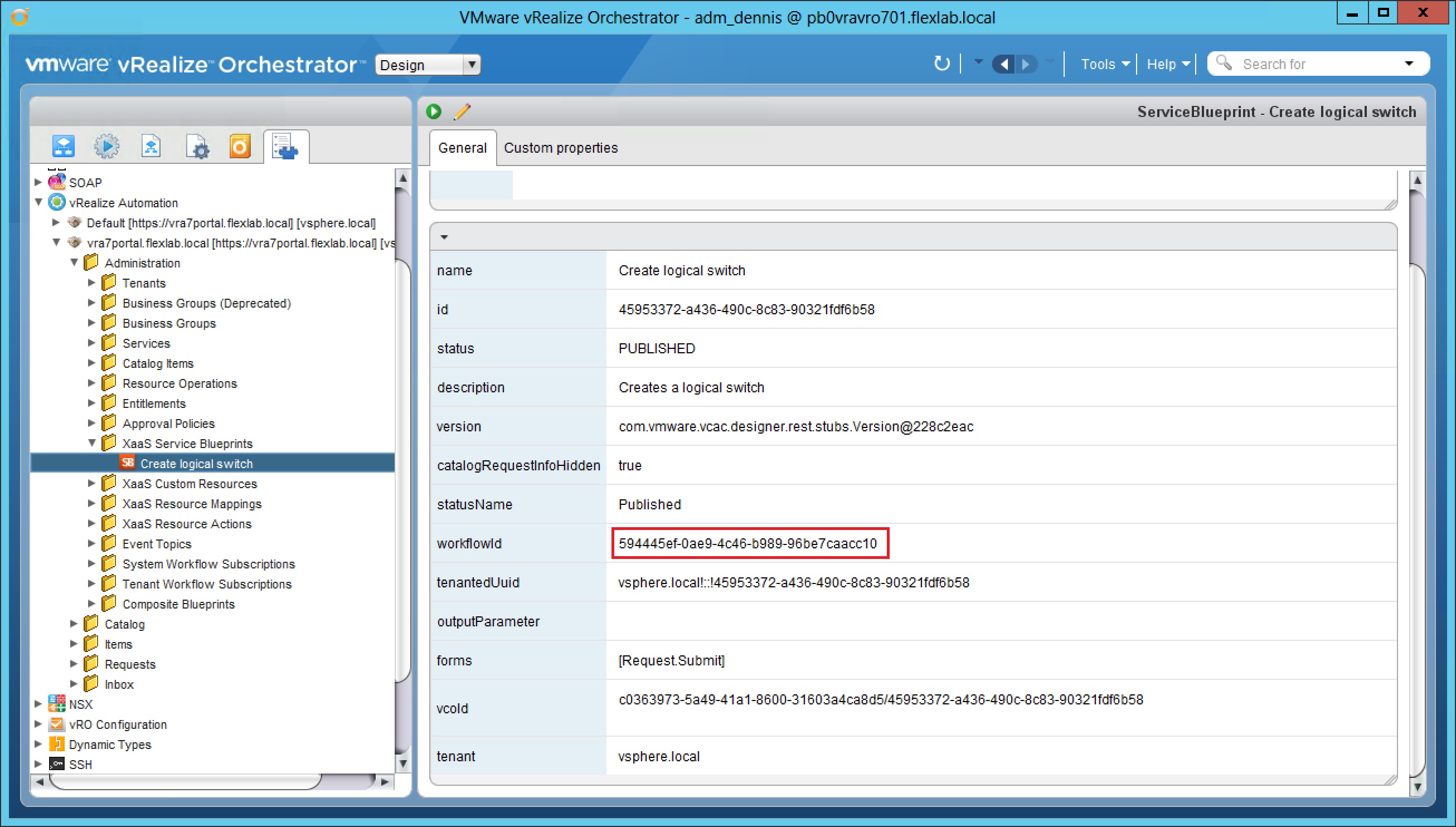
Task: Run the workflow with green play icon
Action: click(x=434, y=111)
